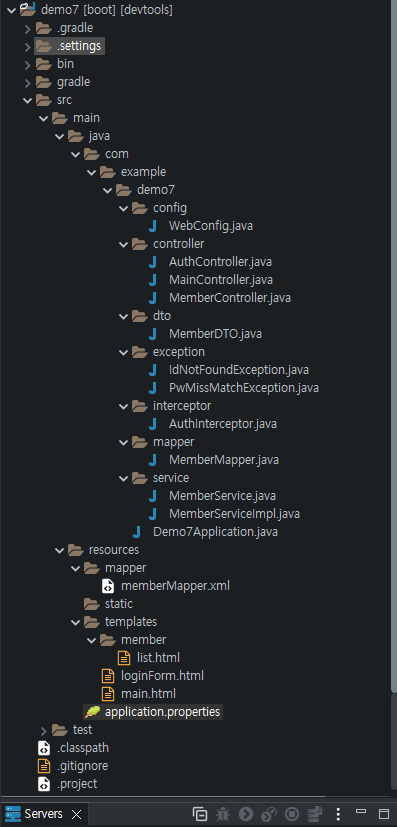Collapse the templates folder chevron
This screenshot has height=827, width=397.
tap(75, 622)
